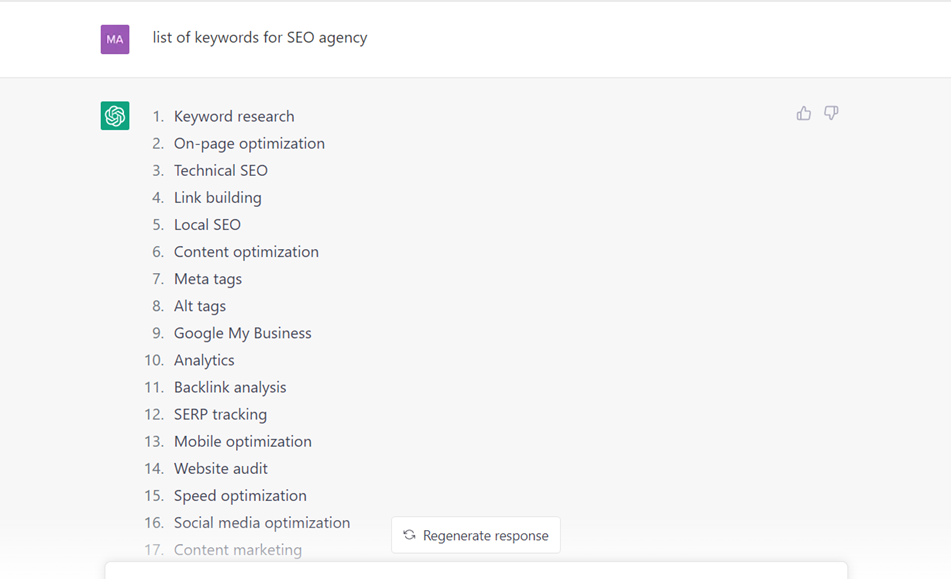The width and height of the screenshot is (951, 579).
Task: Click the "Keyword research" list item
Action: click(x=234, y=117)
